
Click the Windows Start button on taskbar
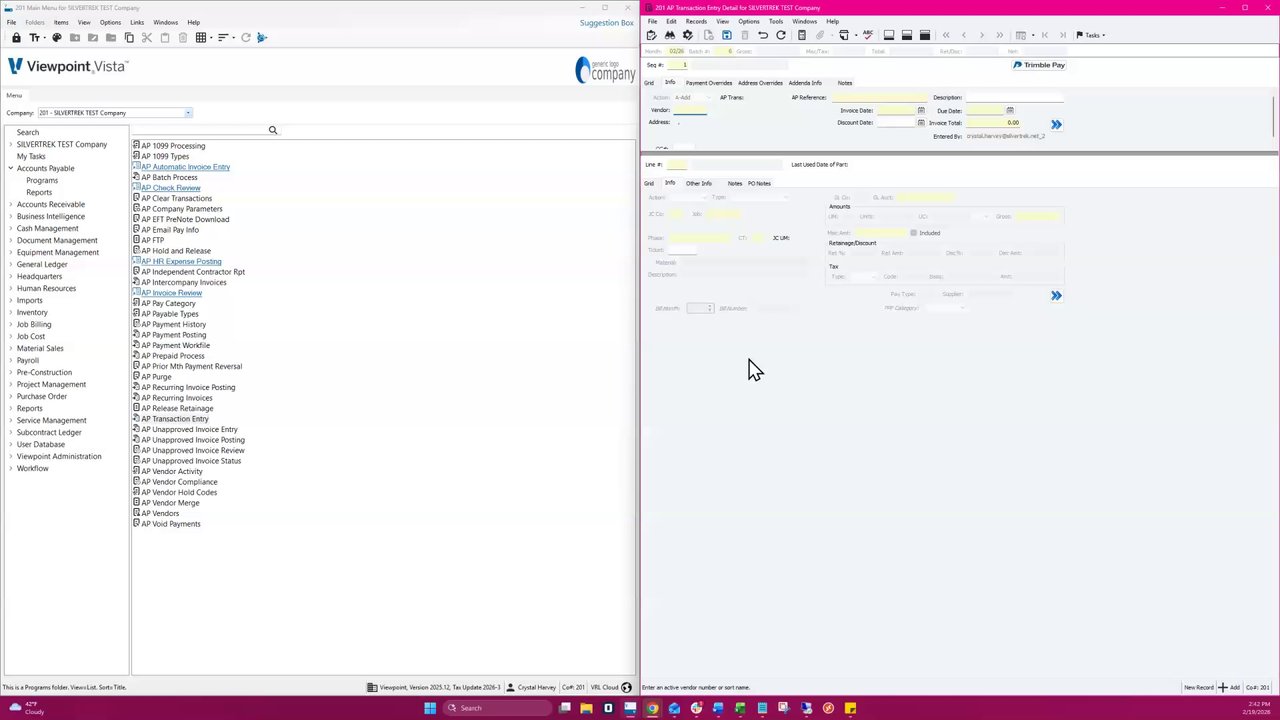tap(430, 708)
